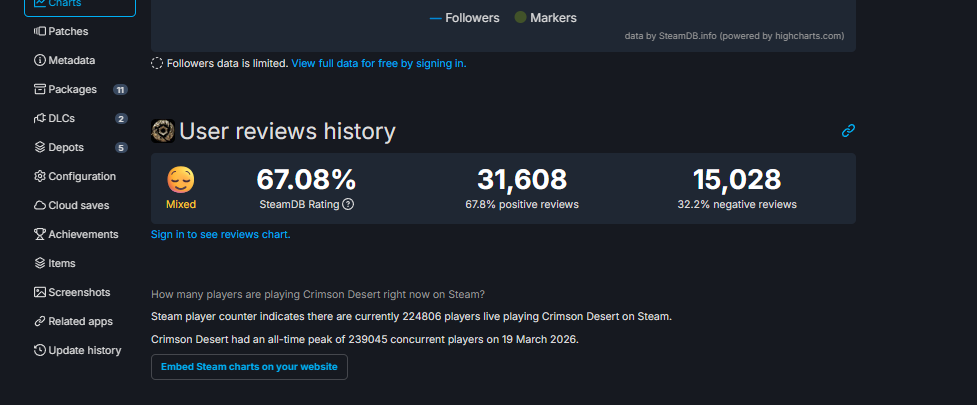Open the Update history page
Viewport: 977px width, 405px height.
(84, 350)
